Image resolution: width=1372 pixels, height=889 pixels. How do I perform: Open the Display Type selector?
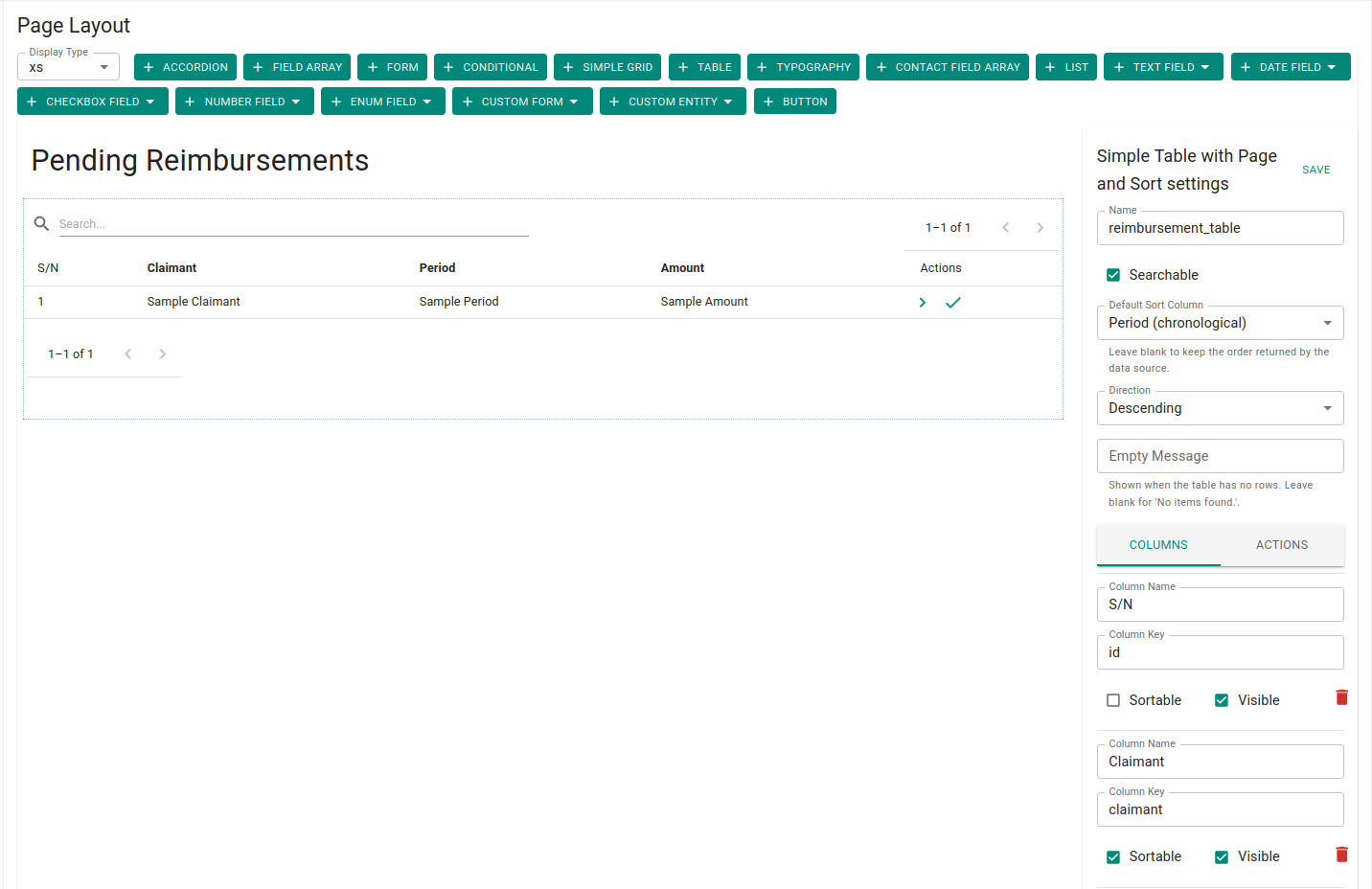point(68,67)
